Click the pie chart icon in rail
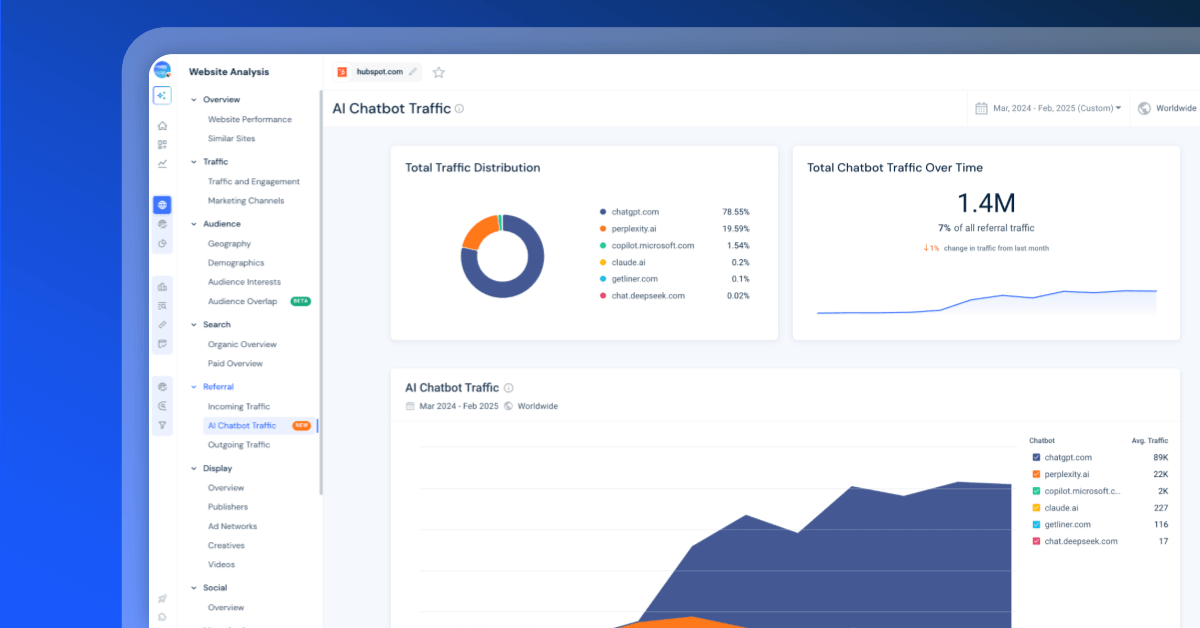The image size is (1200, 628). point(162,244)
